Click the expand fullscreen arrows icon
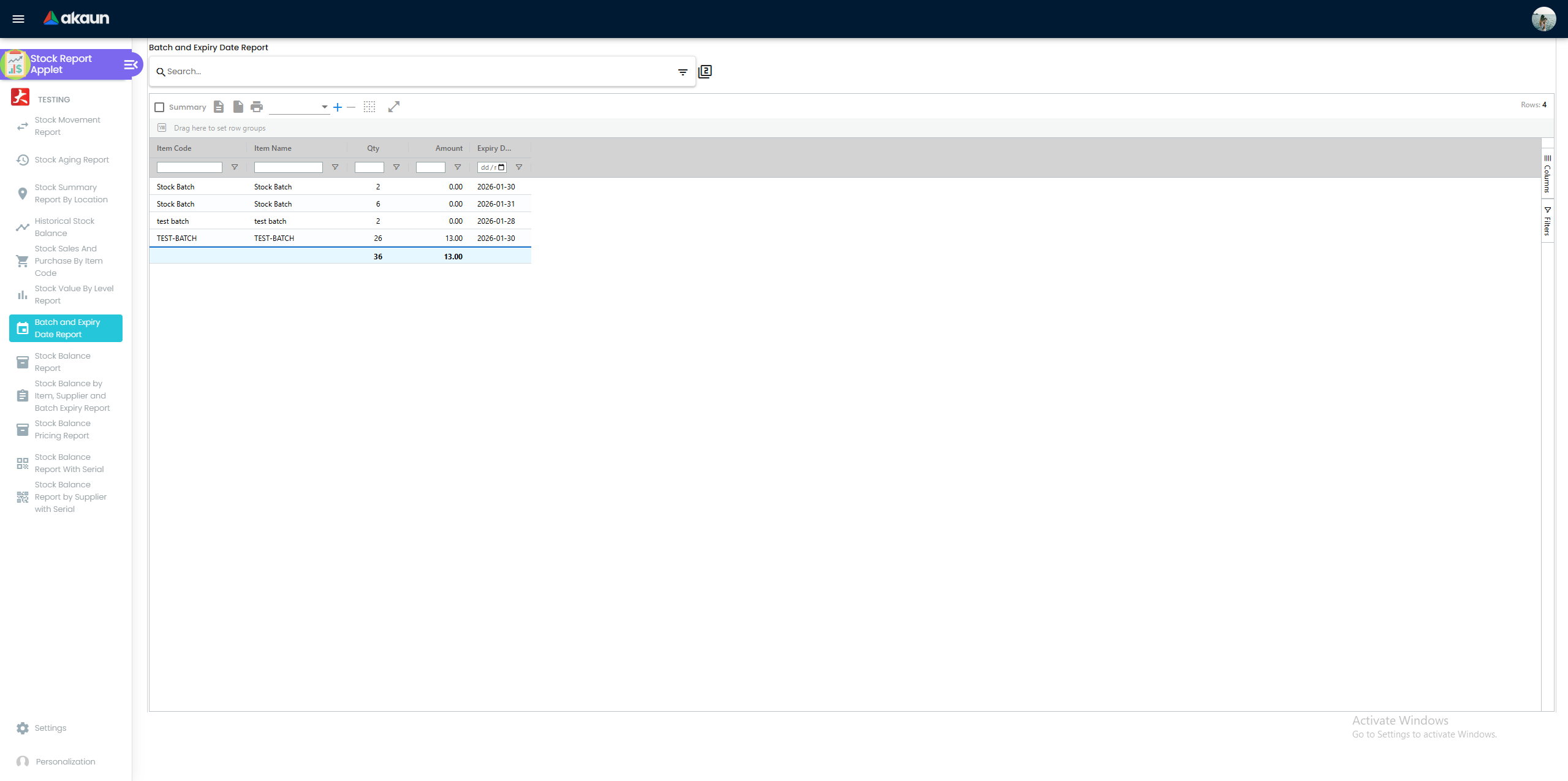This screenshot has width=1568, height=781. pyautogui.click(x=394, y=107)
